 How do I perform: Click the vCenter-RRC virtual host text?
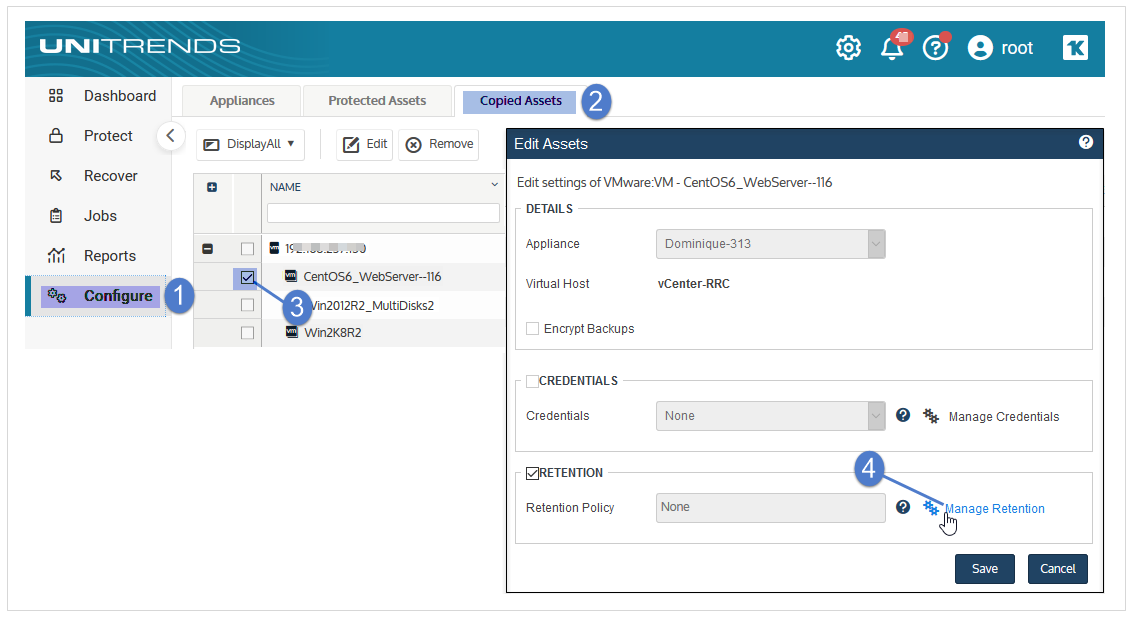(x=694, y=283)
